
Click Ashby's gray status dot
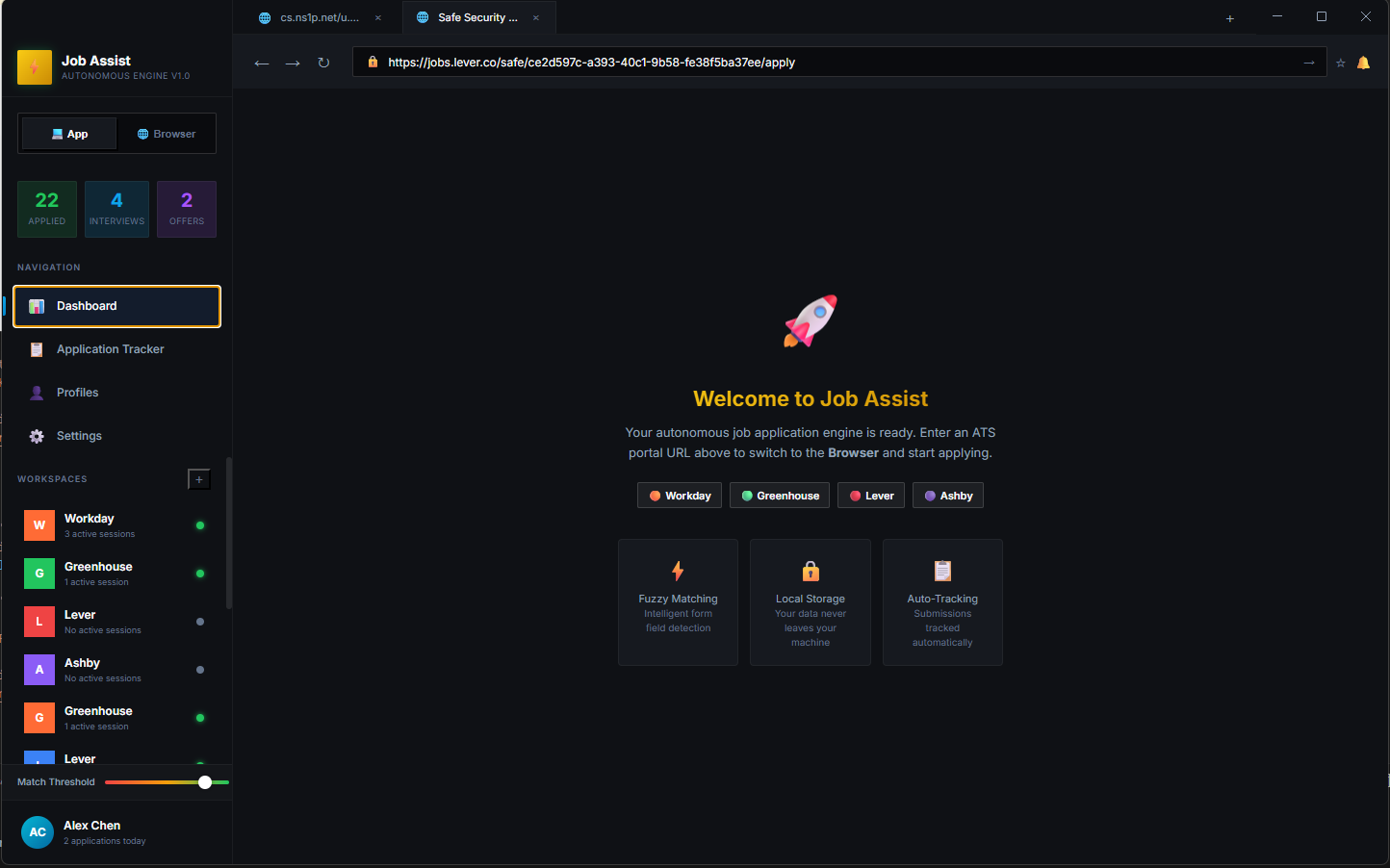coord(200,670)
